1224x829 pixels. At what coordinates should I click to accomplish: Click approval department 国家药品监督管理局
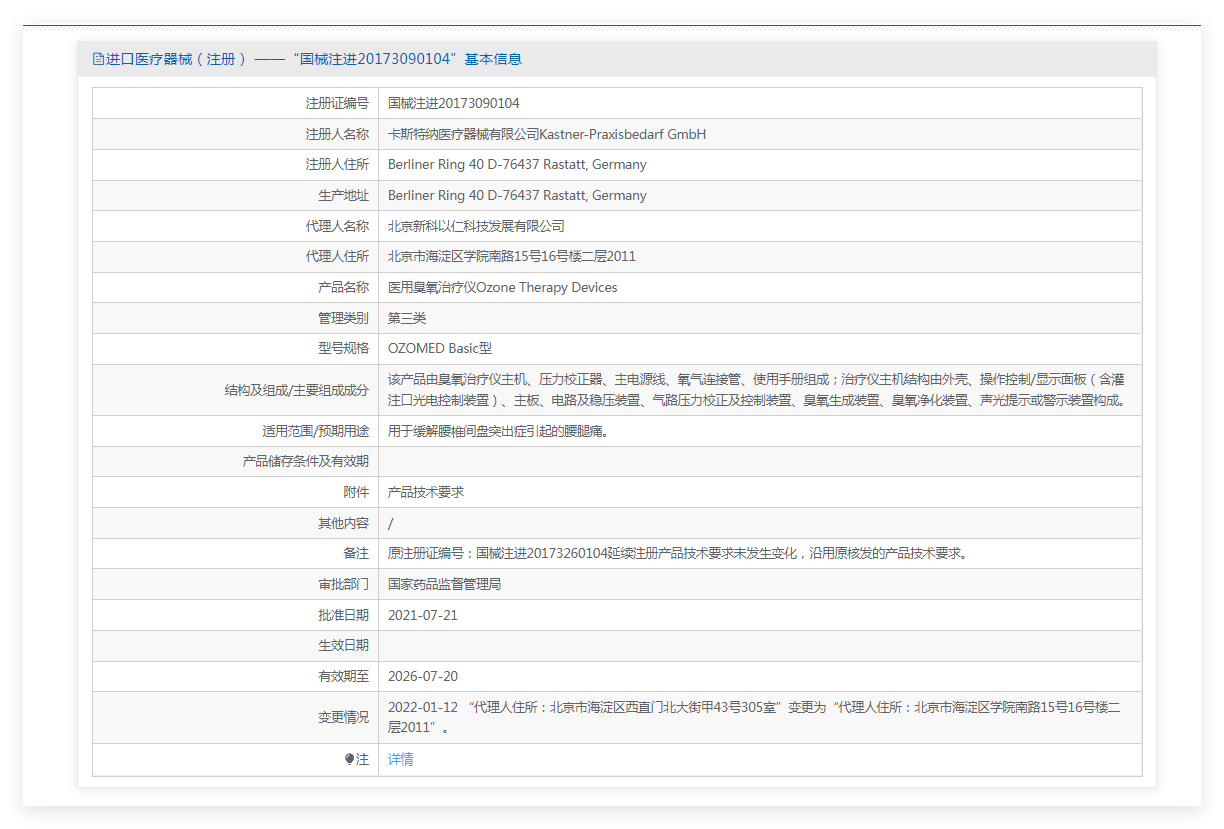(x=445, y=584)
